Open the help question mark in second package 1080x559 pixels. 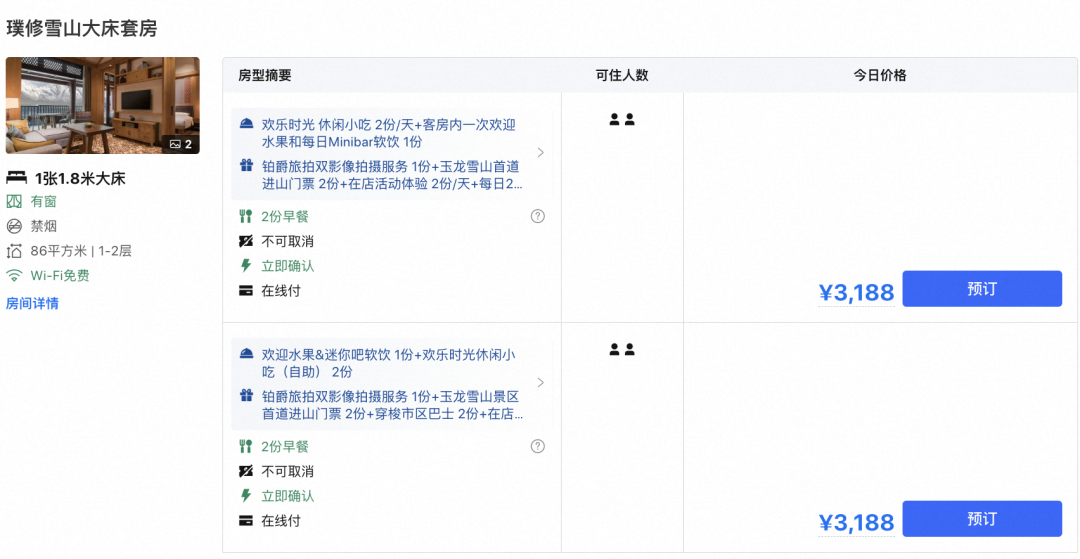pos(538,446)
